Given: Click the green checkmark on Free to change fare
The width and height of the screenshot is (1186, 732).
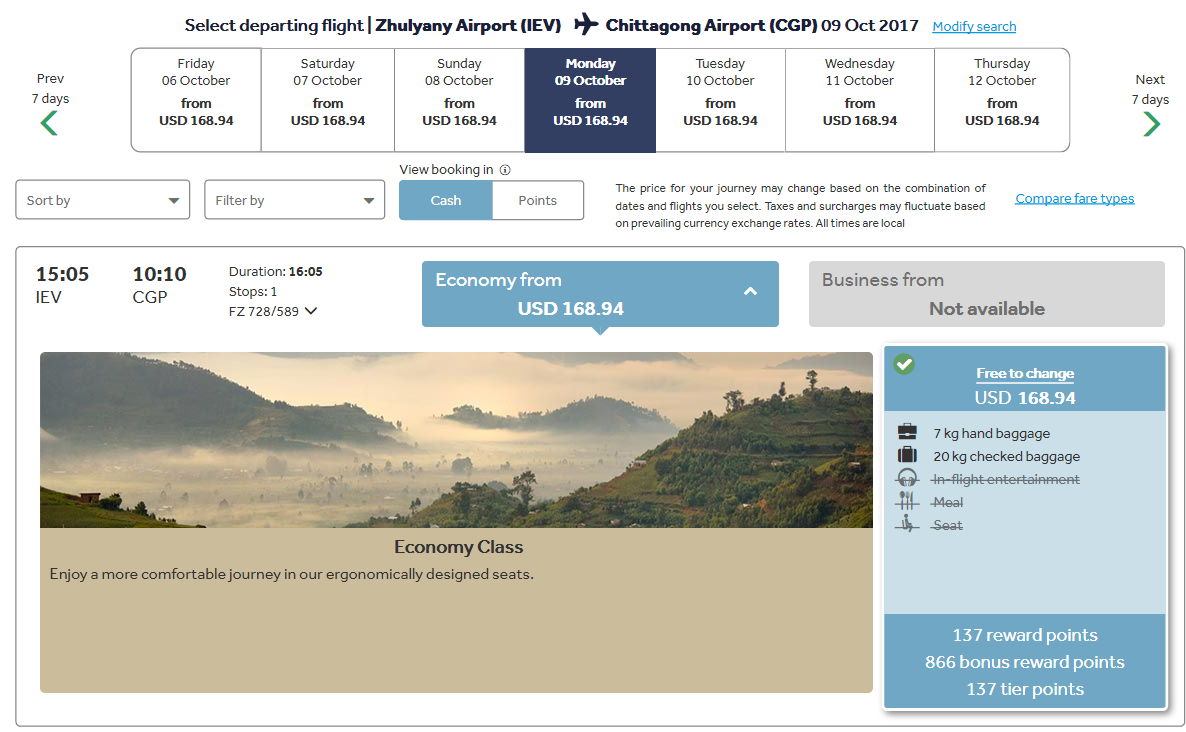Looking at the screenshot, I should tap(904, 364).
